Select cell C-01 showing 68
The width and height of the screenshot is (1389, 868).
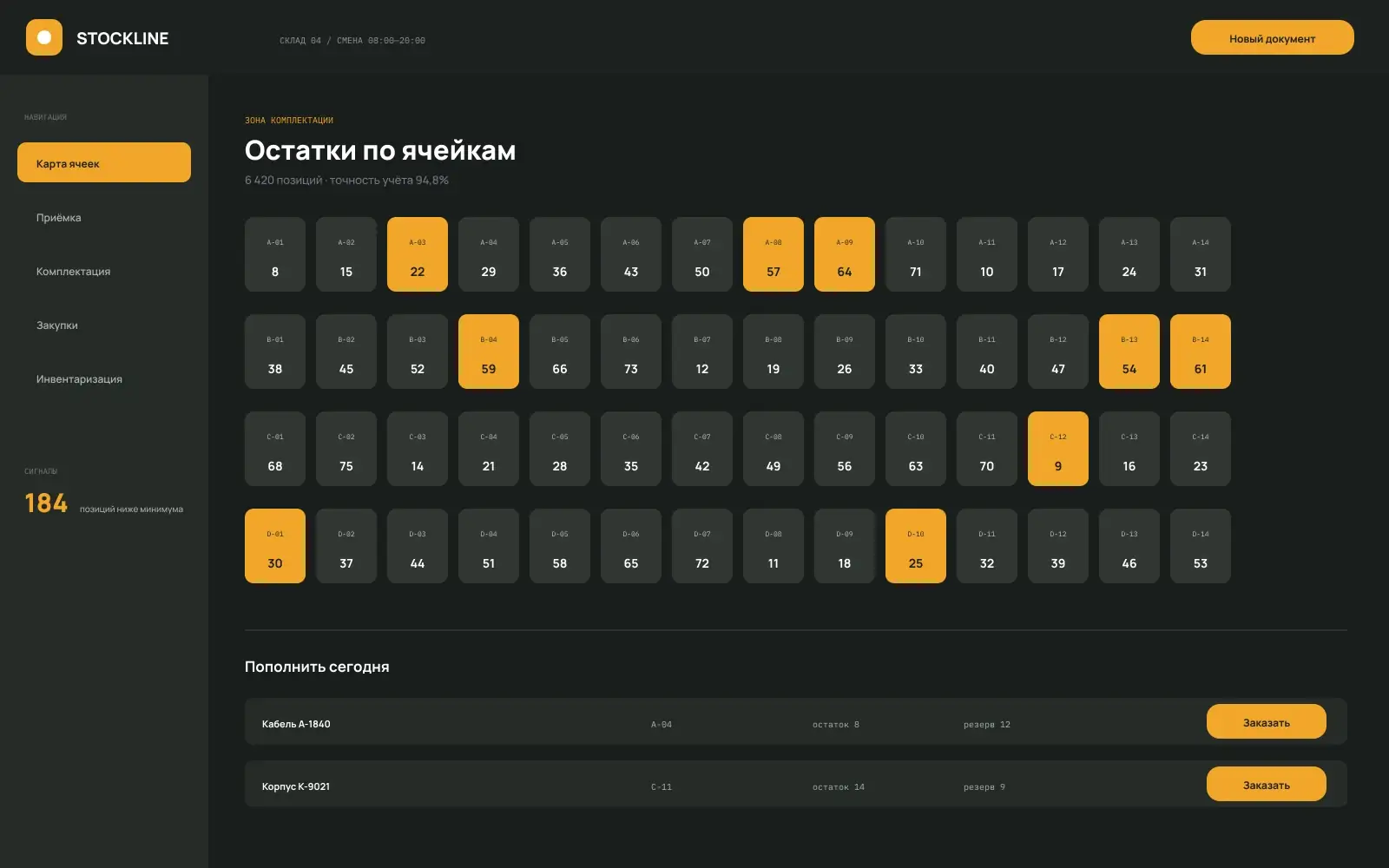[275, 449]
